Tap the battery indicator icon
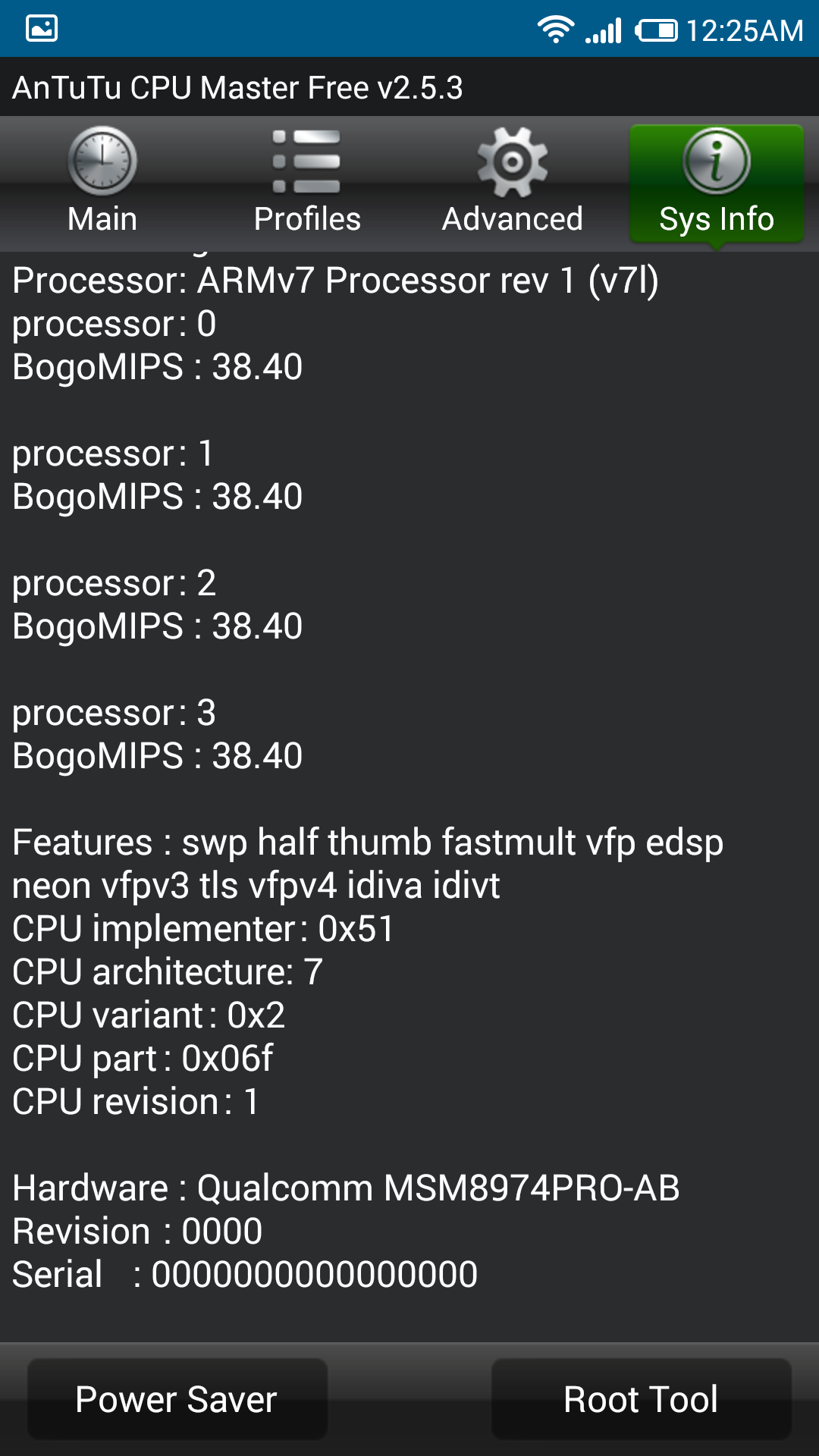This screenshot has height=1456, width=819. coord(656,31)
